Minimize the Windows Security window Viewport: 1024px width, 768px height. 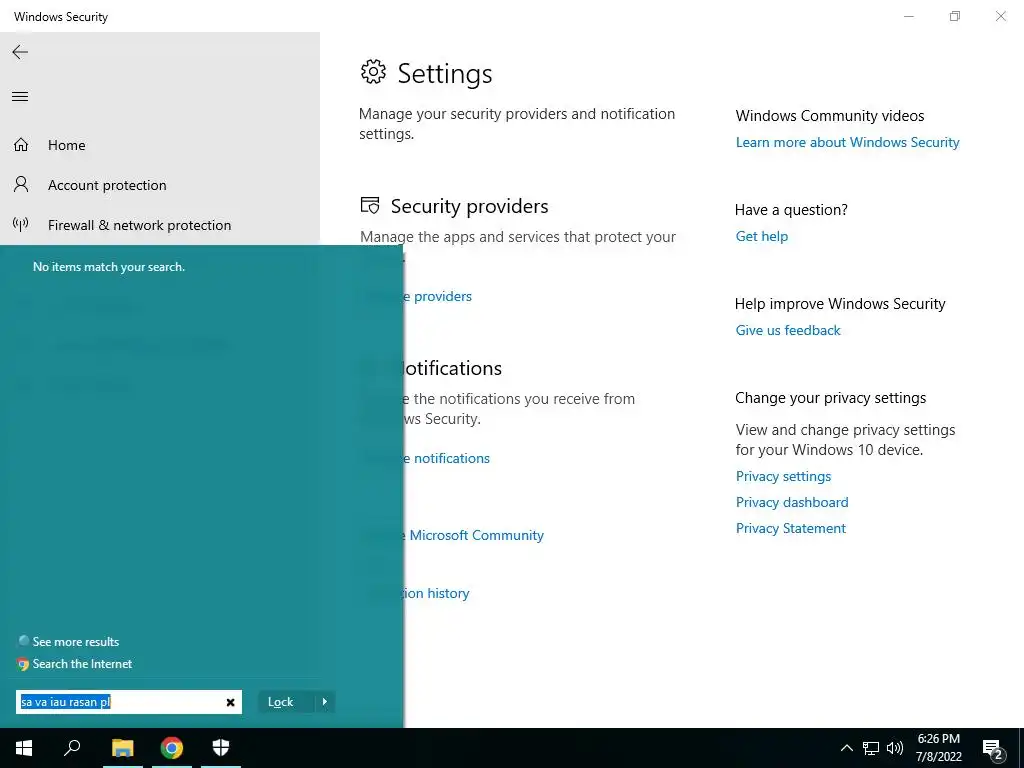click(908, 16)
